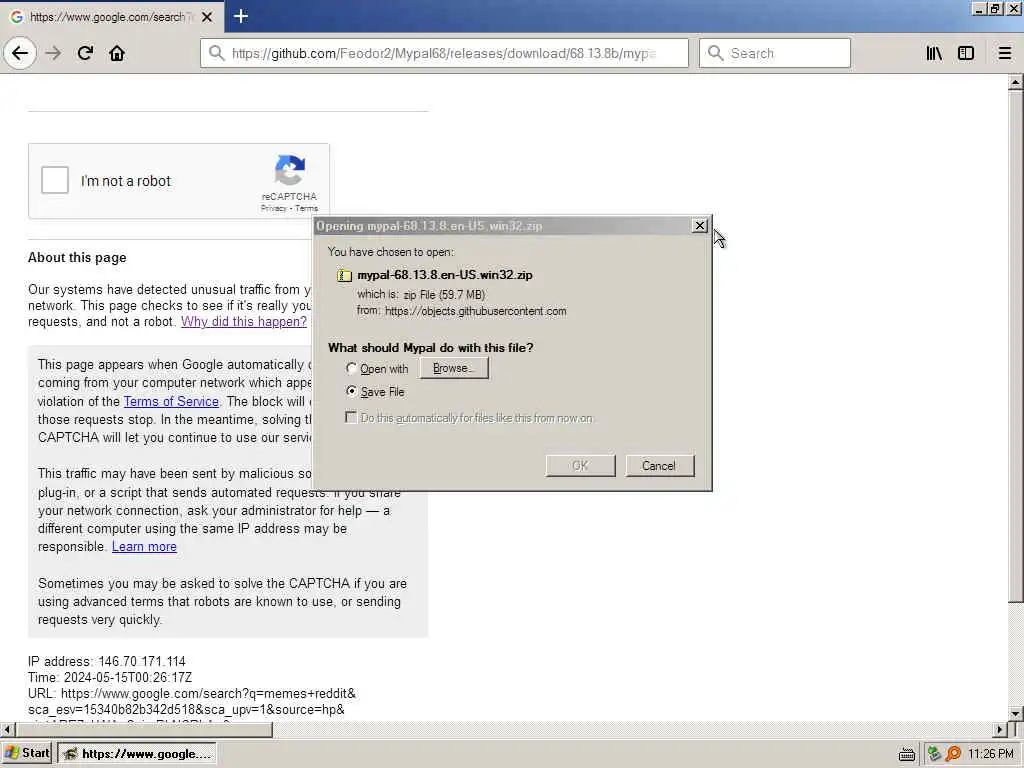Viewport: 1024px width, 768px height.
Task: Close the google.com search tab
Action: pos(207,17)
